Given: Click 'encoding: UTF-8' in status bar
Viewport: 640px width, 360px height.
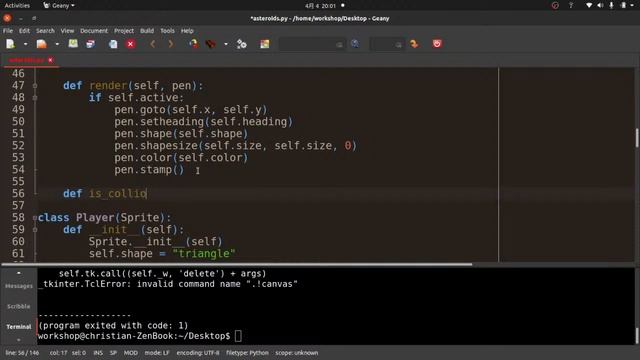Looking at the screenshot, I should [x=198, y=353].
